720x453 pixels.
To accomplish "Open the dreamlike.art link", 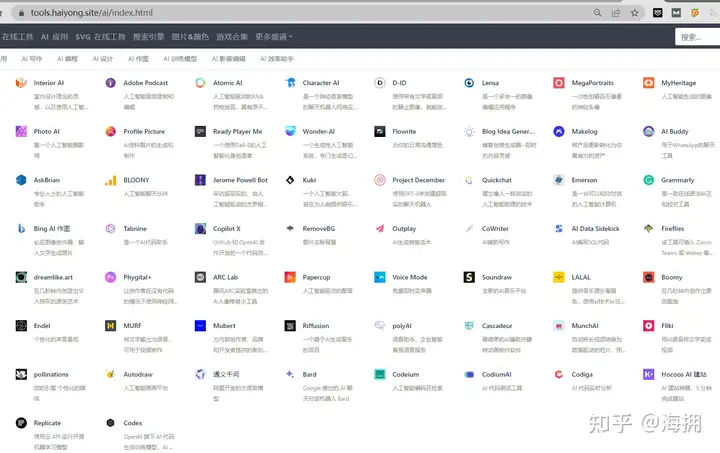I will tap(53, 277).
